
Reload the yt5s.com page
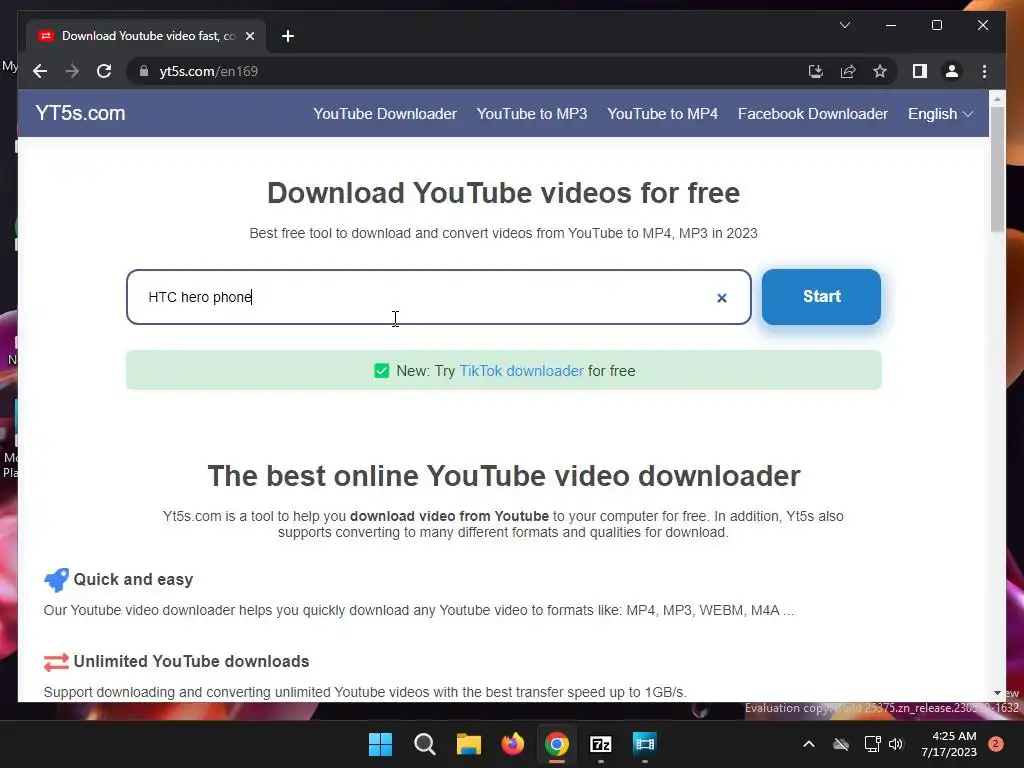coord(104,71)
